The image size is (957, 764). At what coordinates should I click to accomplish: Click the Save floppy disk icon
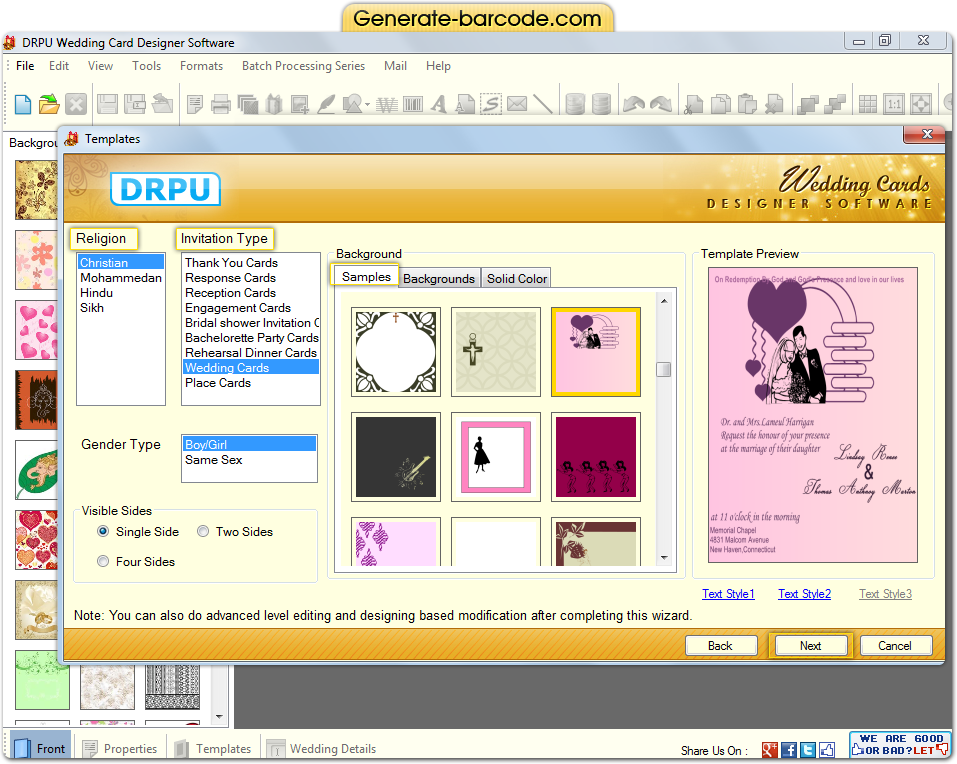point(107,104)
